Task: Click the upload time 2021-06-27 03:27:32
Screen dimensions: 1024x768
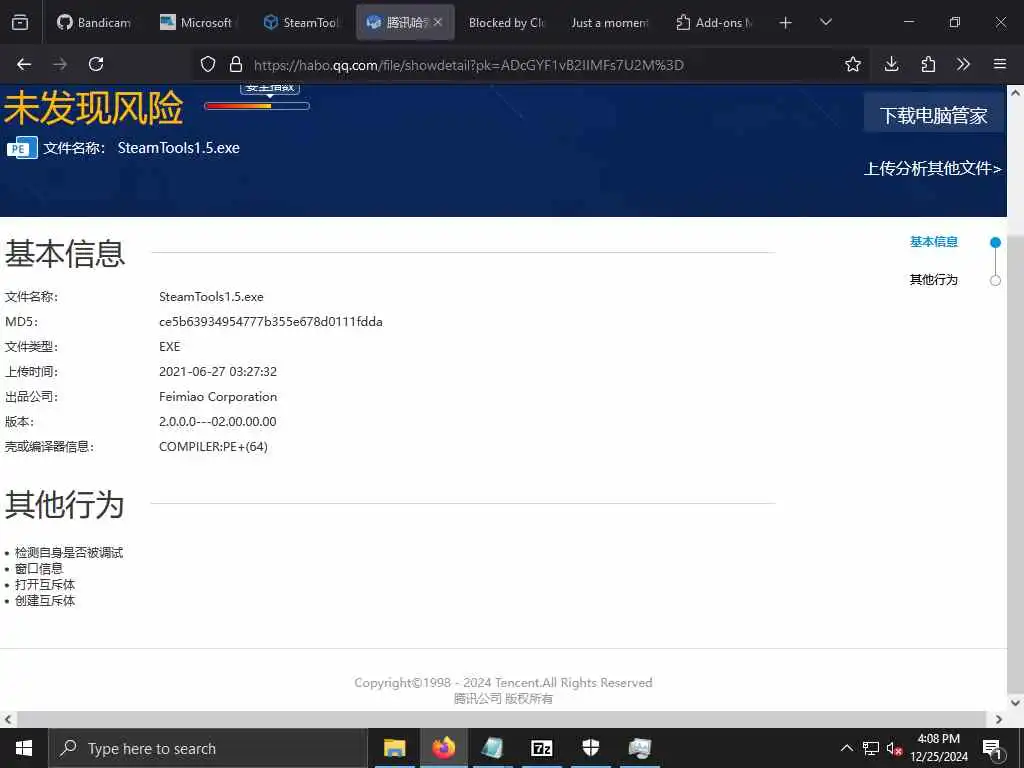Action: (x=217, y=372)
